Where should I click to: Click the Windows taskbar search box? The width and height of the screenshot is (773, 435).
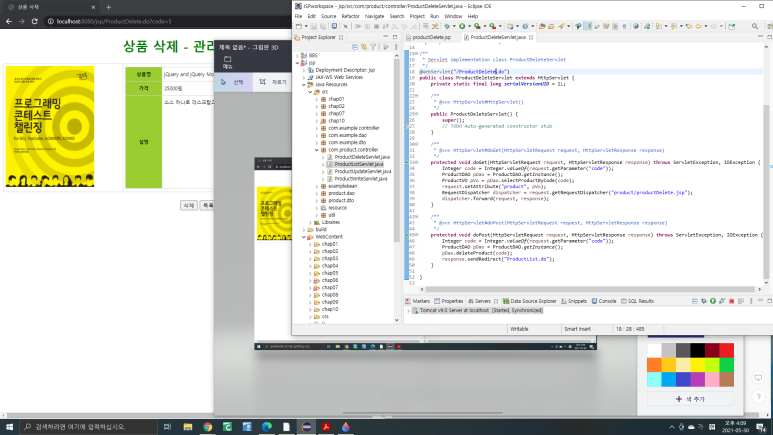pos(89,427)
